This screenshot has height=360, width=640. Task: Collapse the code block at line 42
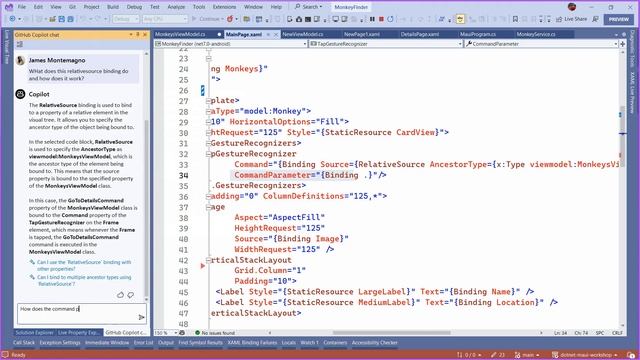(208, 260)
